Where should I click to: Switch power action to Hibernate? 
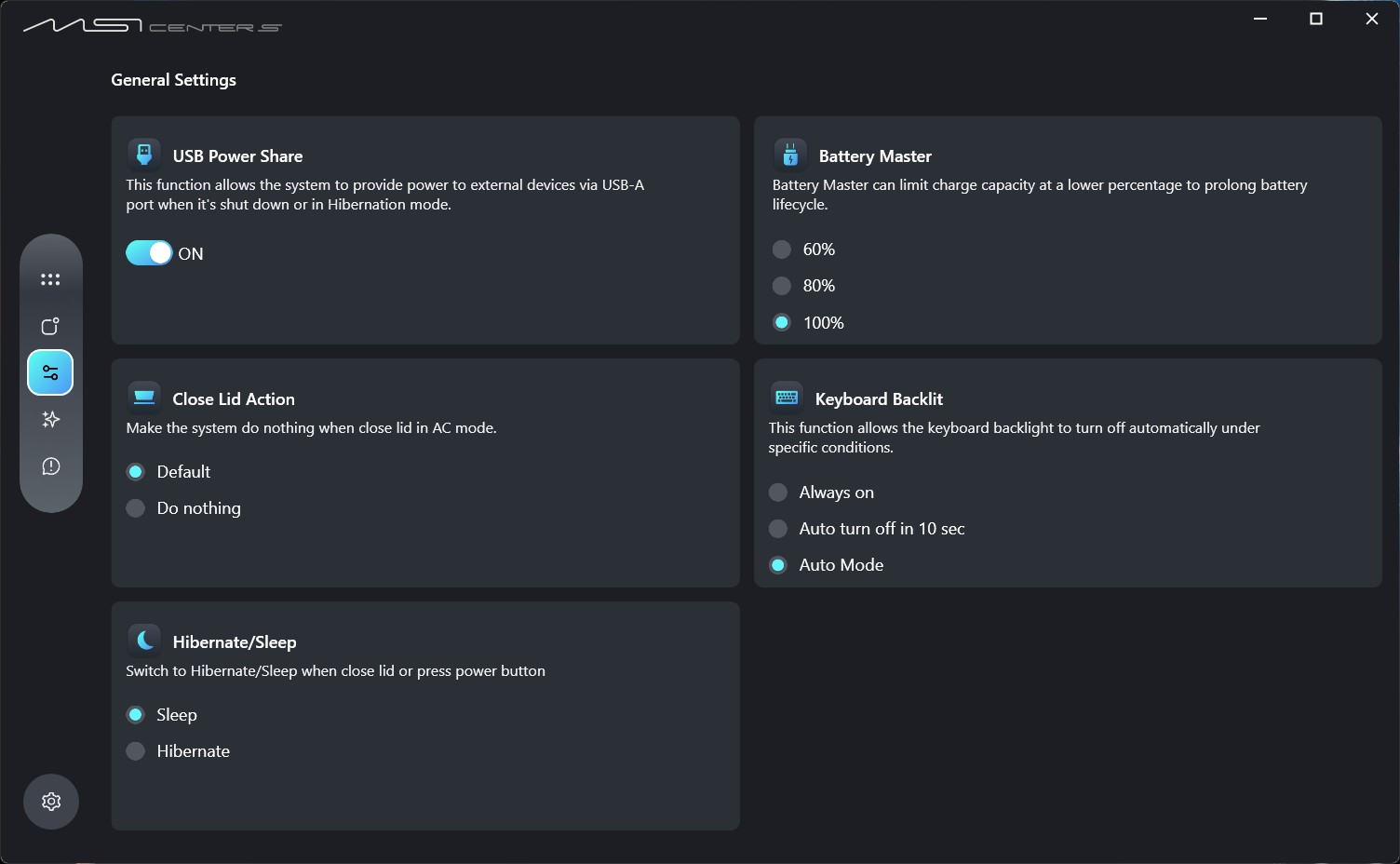pyautogui.click(x=136, y=751)
